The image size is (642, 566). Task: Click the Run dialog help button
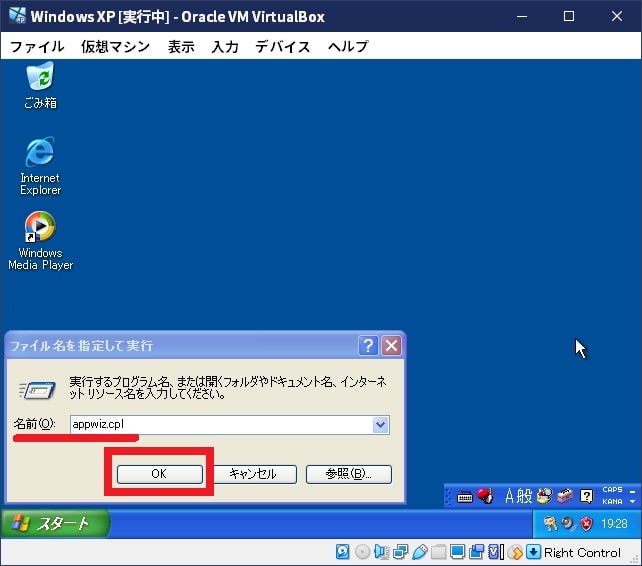pyautogui.click(x=368, y=345)
